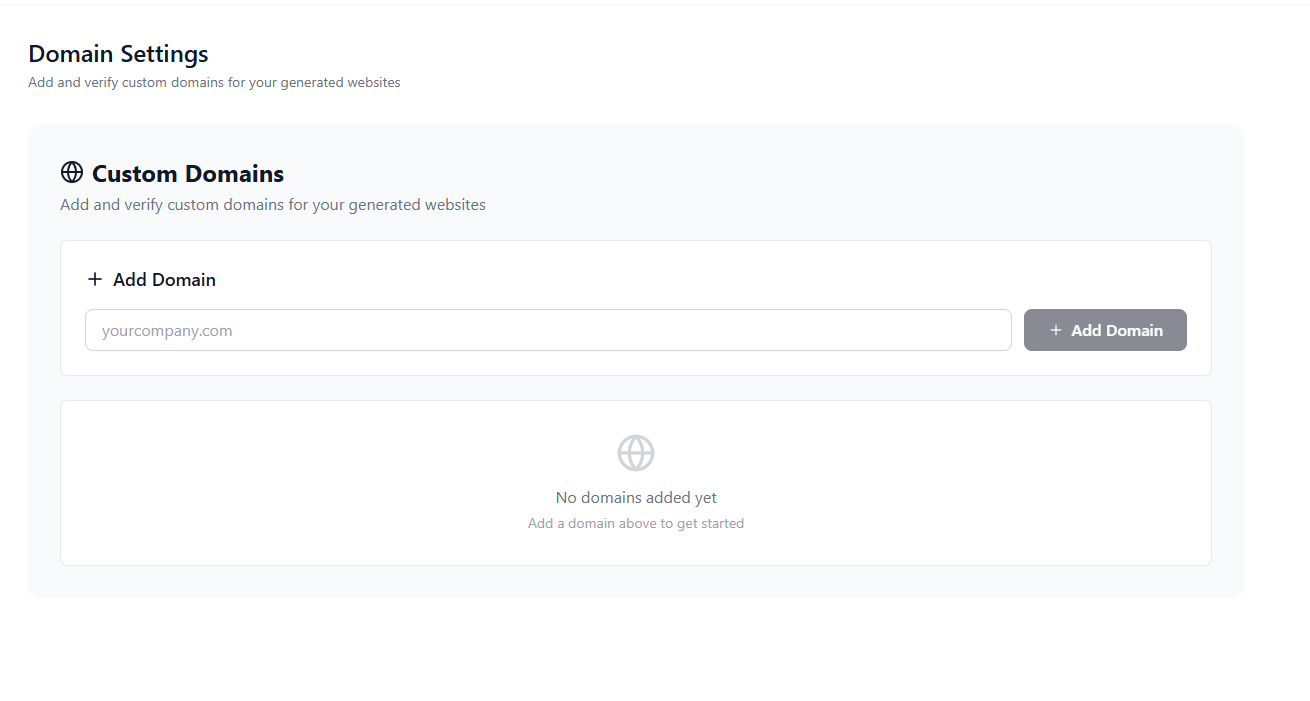Click the empty domains list placeholder card

(636, 483)
